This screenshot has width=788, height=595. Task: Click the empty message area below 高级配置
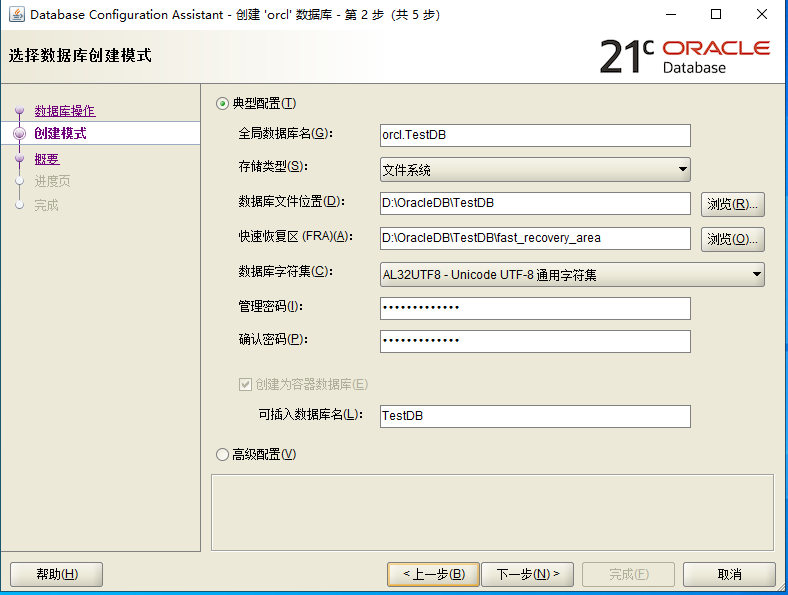tap(492, 513)
